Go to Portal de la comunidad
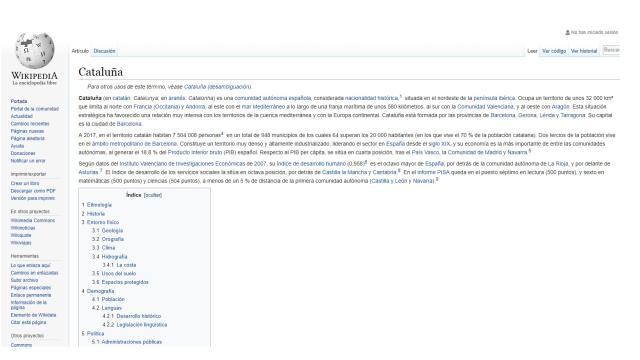This screenshot has width=640, height=360. [x=35, y=109]
